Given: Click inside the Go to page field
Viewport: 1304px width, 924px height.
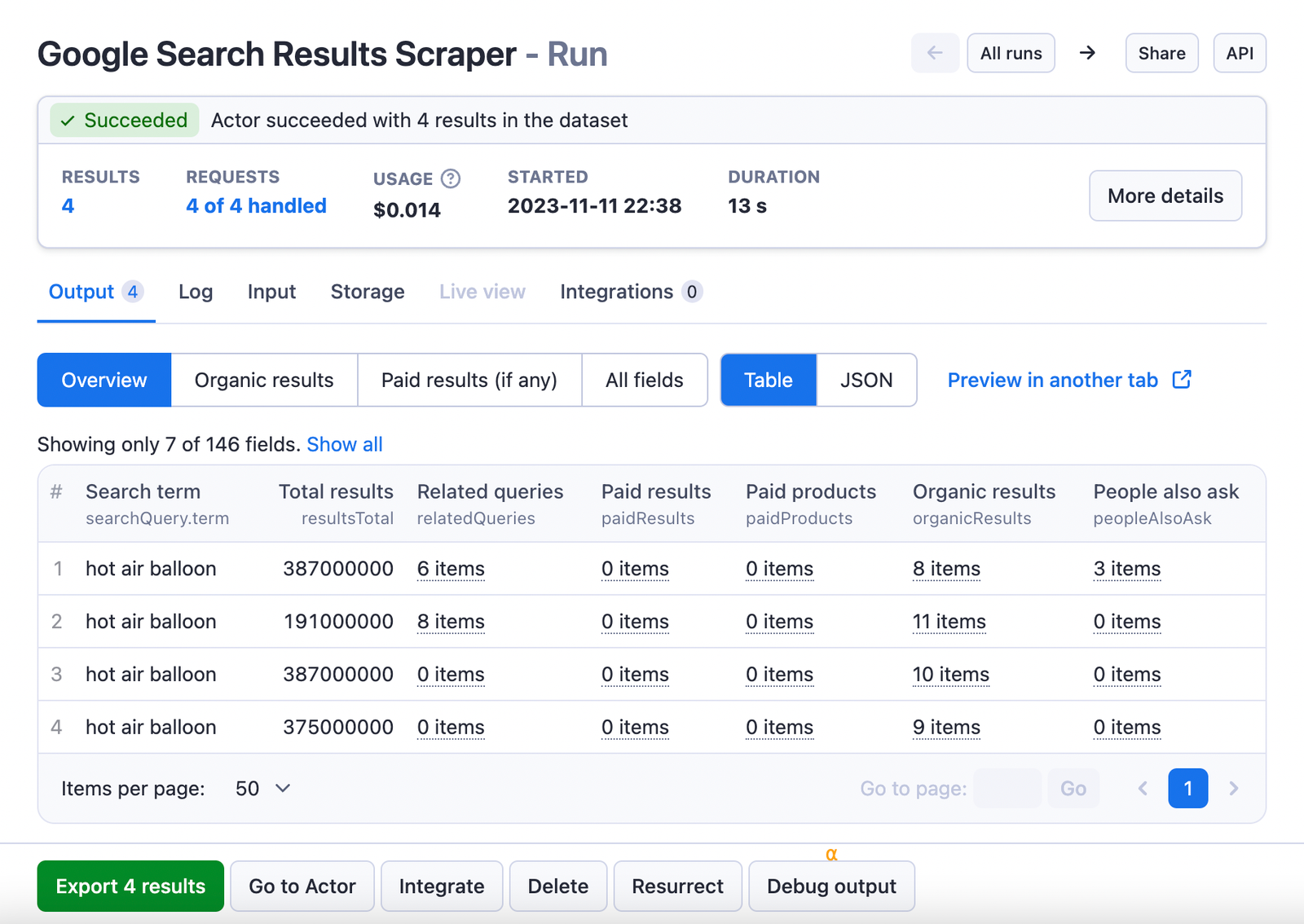Looking at the screenshot, I should coord(1007,788).
